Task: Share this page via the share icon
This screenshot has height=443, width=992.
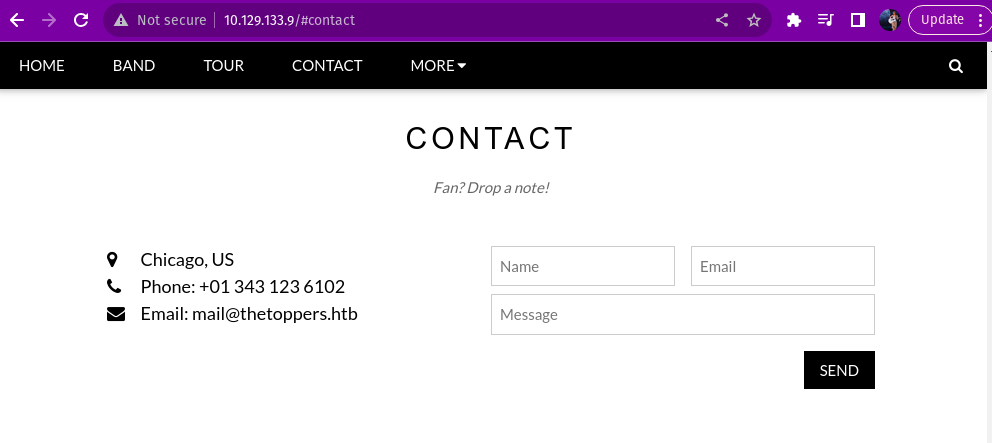Action: point(722,20)
